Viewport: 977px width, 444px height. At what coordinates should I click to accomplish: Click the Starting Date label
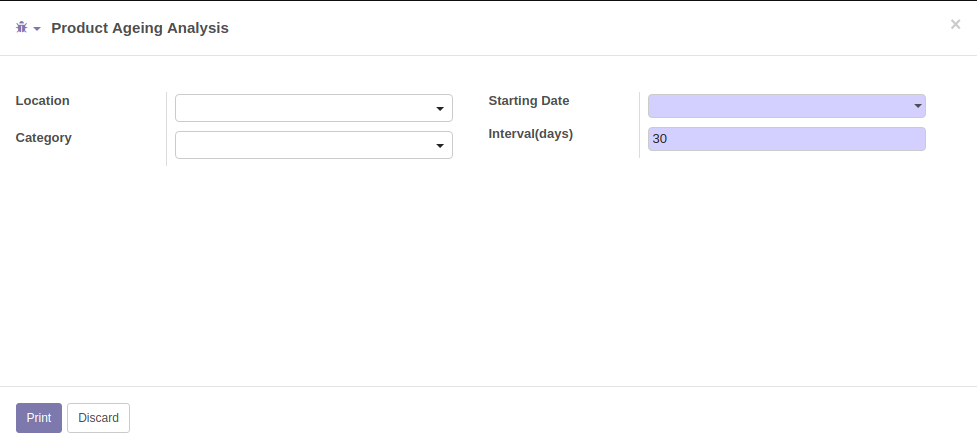pyautogui.click(x=528, y=101)
